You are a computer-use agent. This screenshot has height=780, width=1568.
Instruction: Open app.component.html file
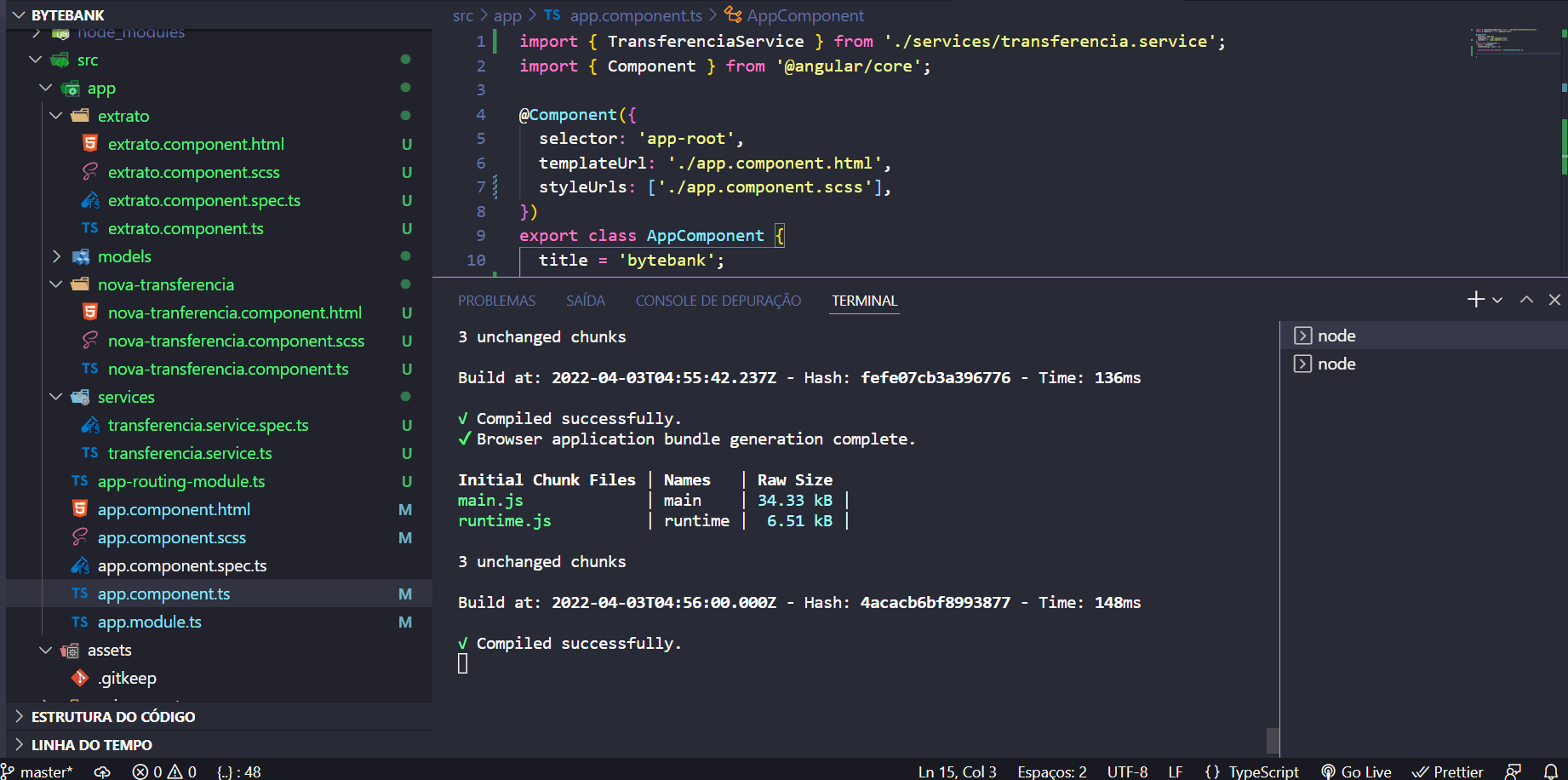pyautogui.click(x=174, y=509)
